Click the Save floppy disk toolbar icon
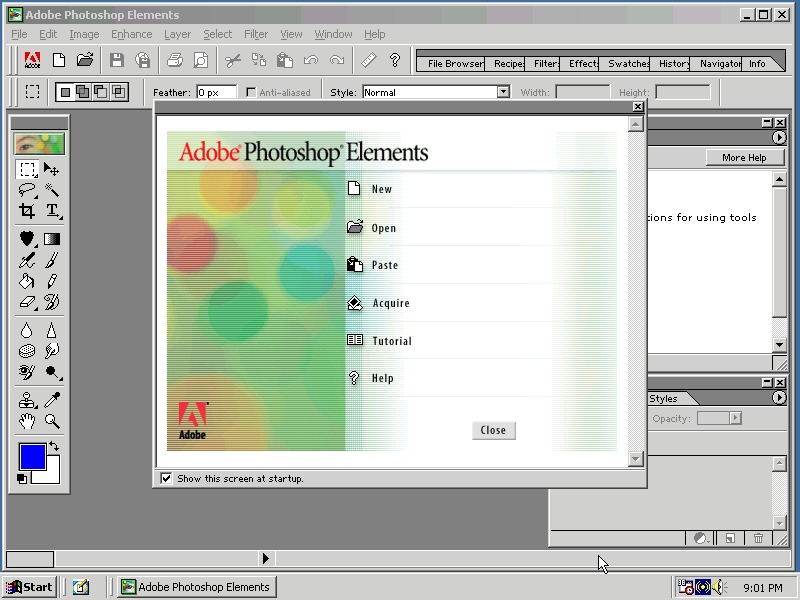Viewport: 800px width, 600px height. [117, 60]
